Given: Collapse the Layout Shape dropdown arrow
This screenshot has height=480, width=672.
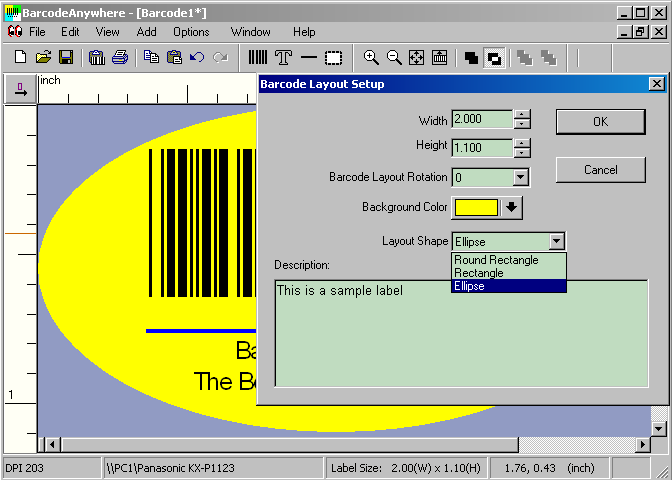Looking at the screenshot, I should point(556,241).
